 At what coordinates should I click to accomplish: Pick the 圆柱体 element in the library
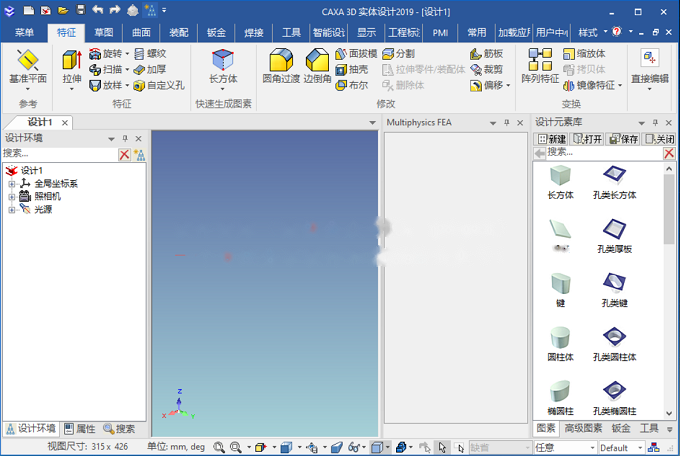pyautogui.click(x=560, y=344)
